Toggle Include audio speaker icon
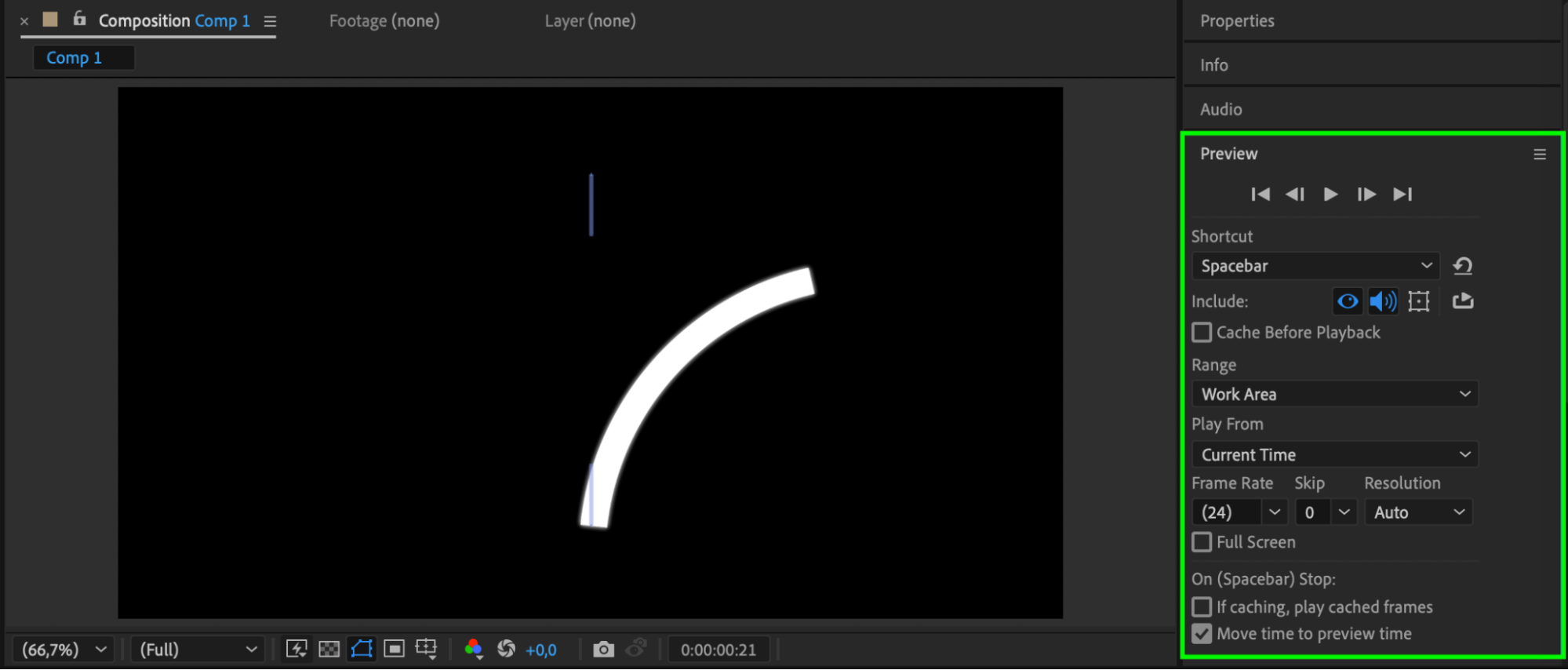 (1382, 301)
